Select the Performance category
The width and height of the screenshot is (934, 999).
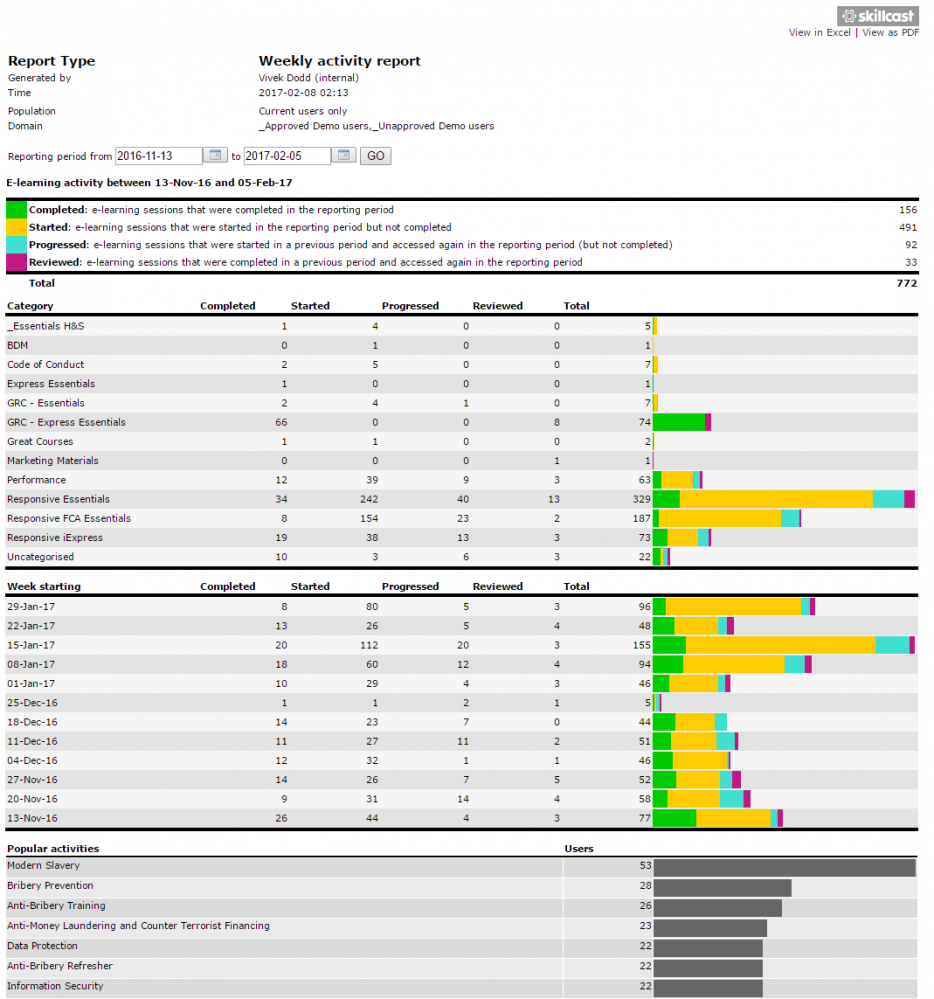(x=462, y=480)
